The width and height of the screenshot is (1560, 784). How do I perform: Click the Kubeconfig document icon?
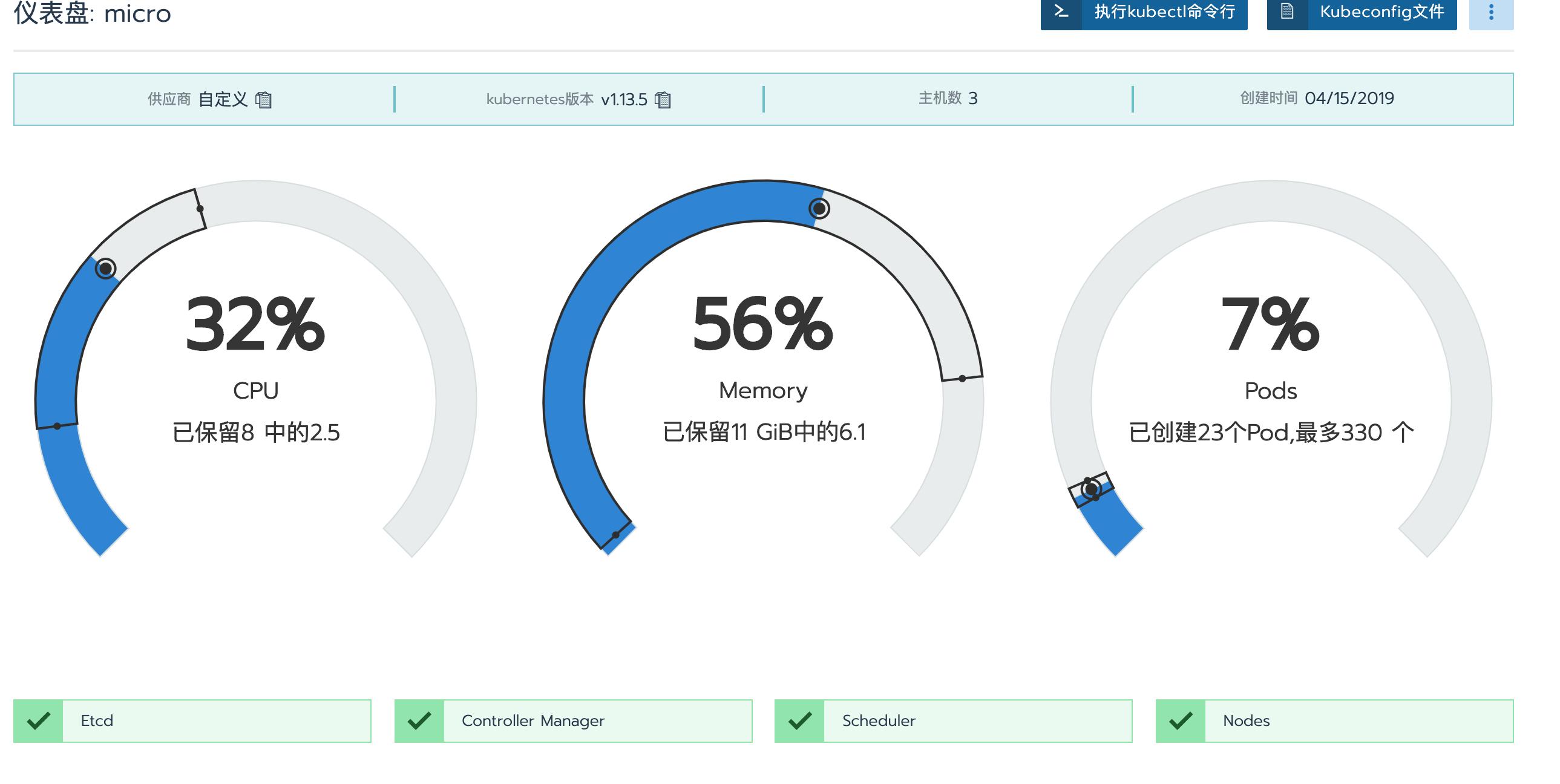coord(1287,11)
